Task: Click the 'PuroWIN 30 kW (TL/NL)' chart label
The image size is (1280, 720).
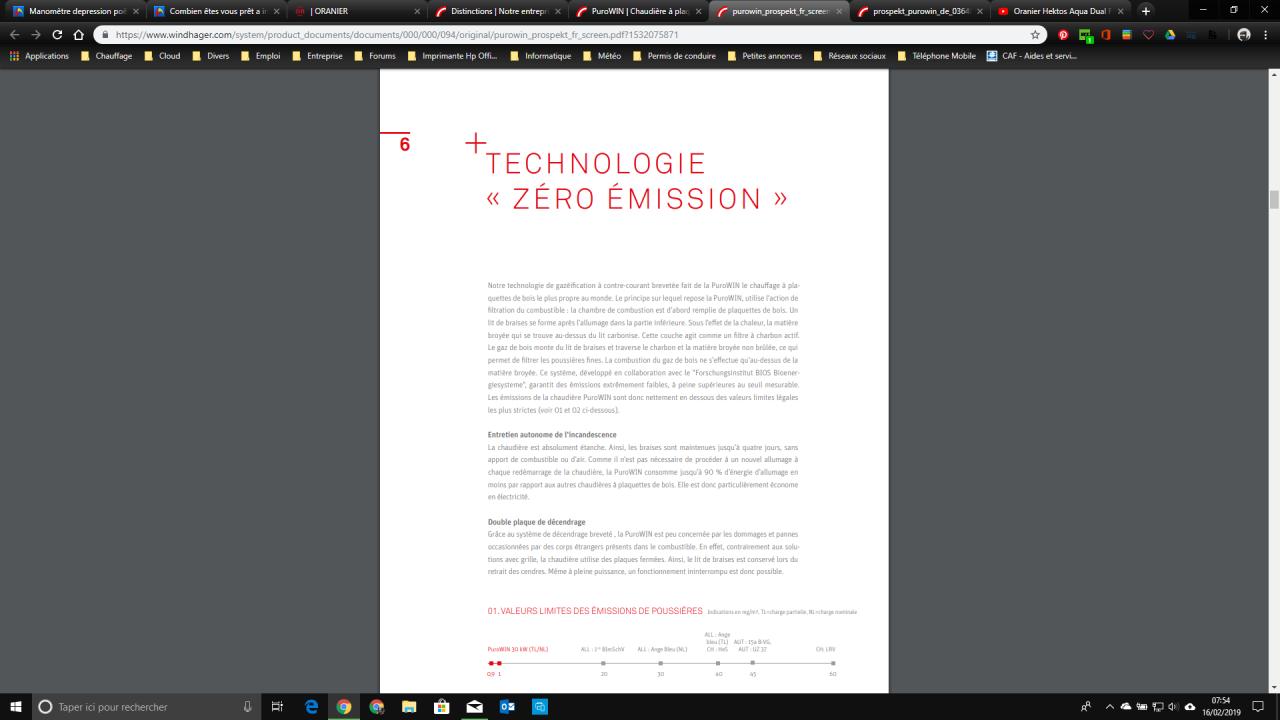Action: coord(518,649)
